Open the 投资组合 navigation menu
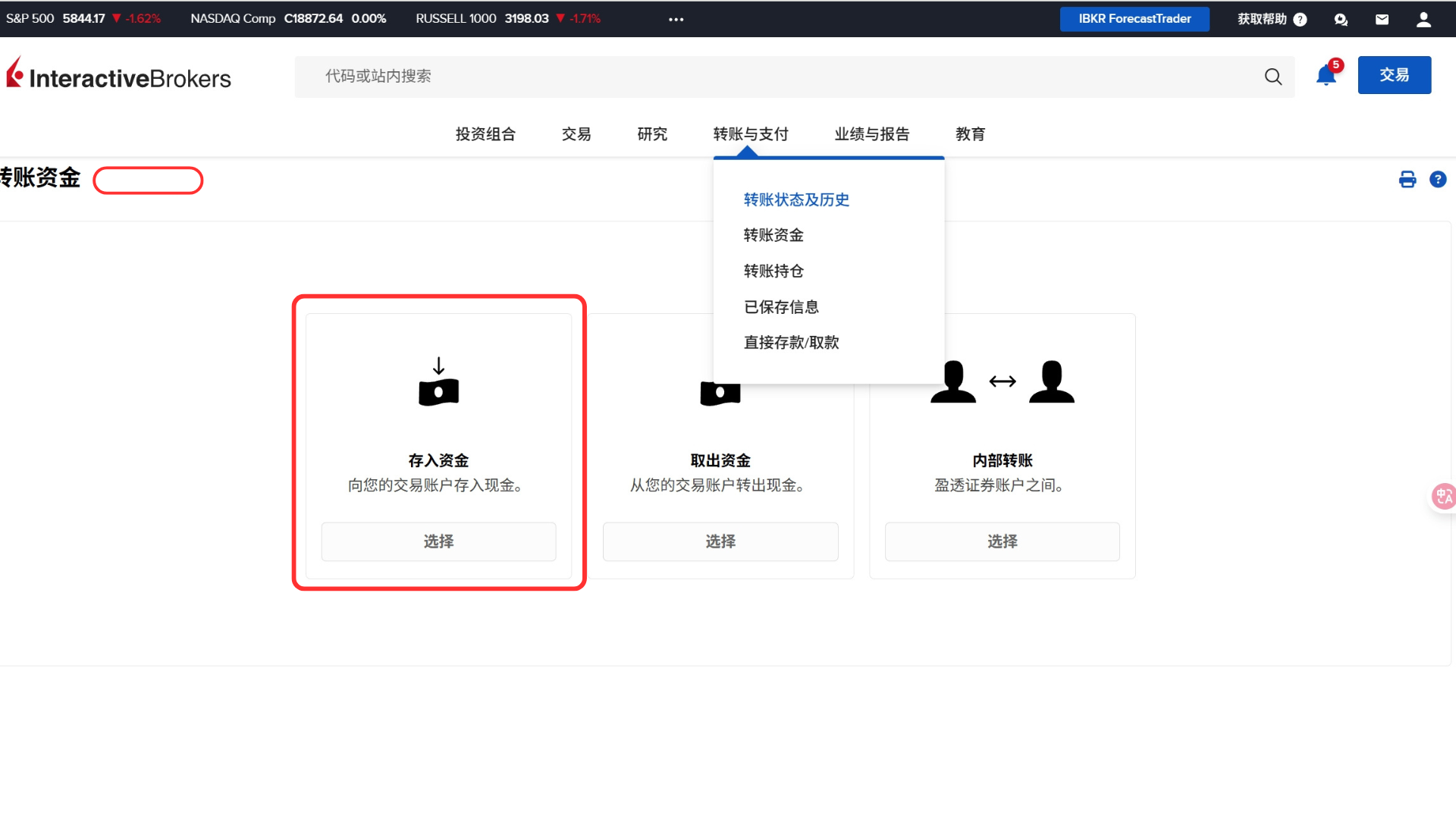Screen dimensions: 1456x819 [485, 134]
